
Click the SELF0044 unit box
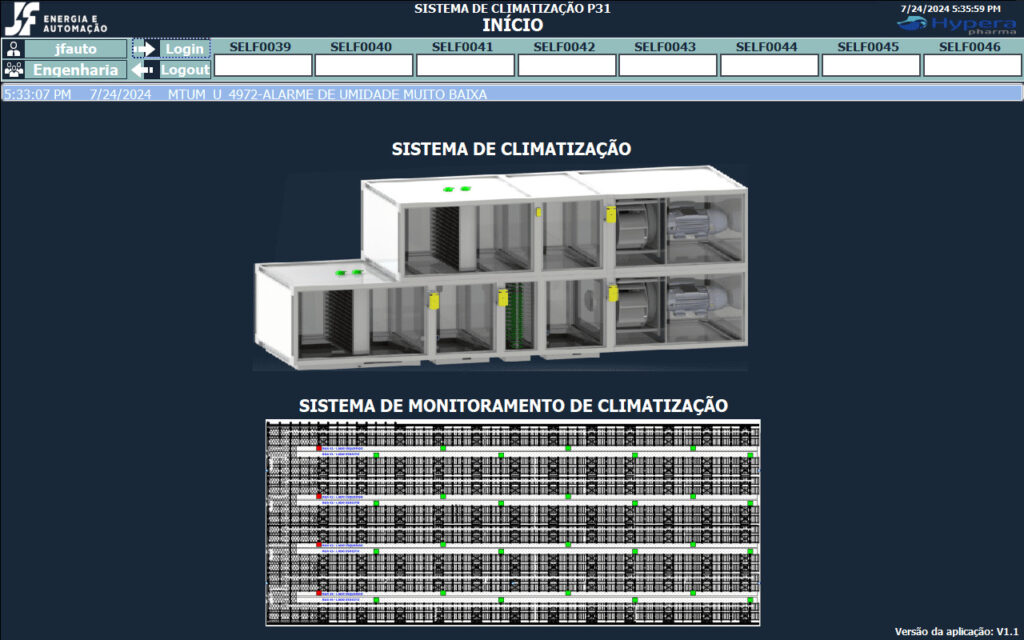click(769, 65)
